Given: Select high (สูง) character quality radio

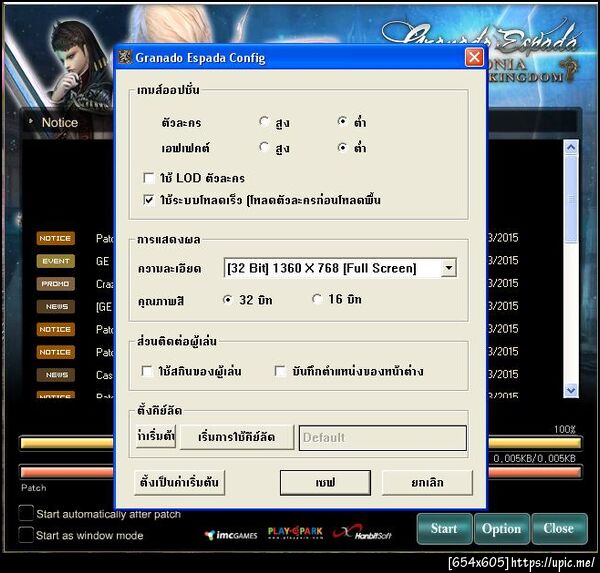Looking at the screenshot, I should pos(264,122).
